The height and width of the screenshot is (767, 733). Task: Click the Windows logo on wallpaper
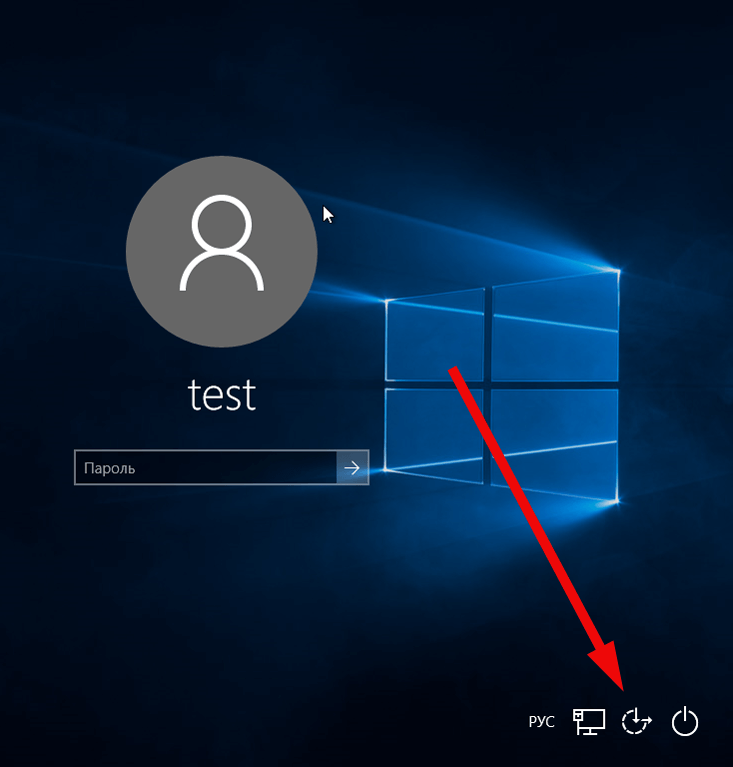click(x=502, y=386)
